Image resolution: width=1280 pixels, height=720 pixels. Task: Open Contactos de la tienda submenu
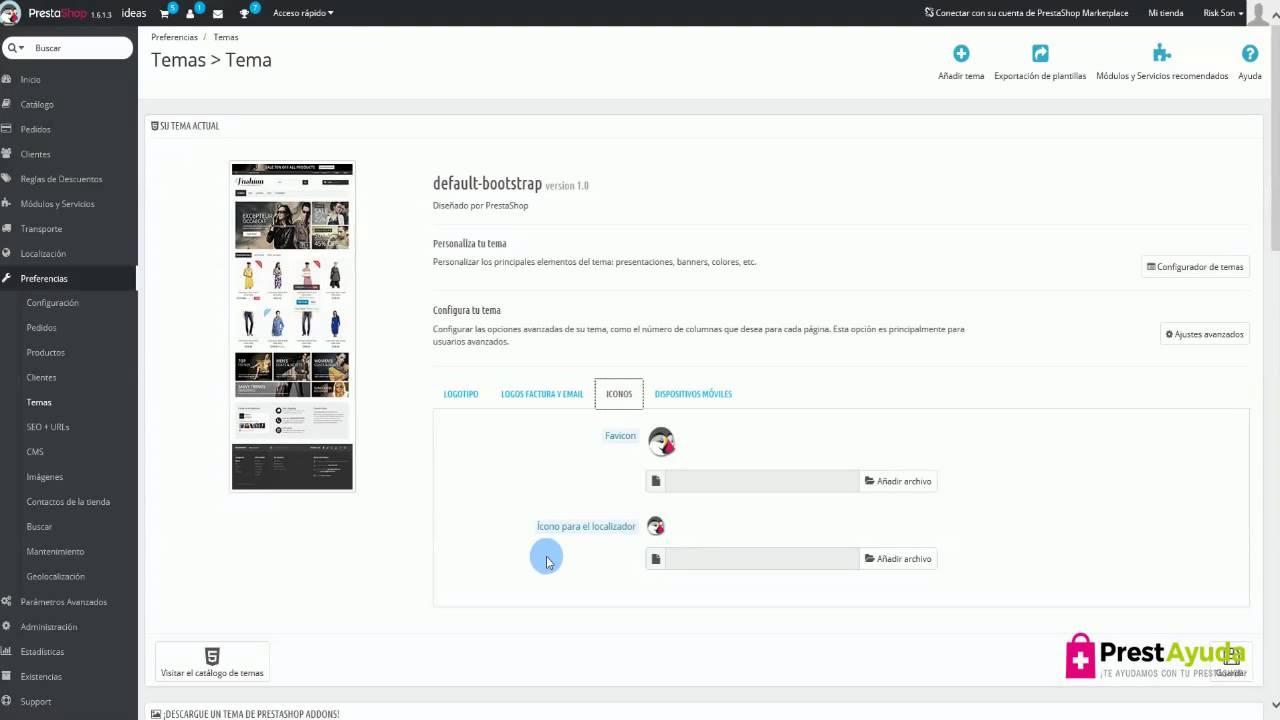tap(68, 502)
